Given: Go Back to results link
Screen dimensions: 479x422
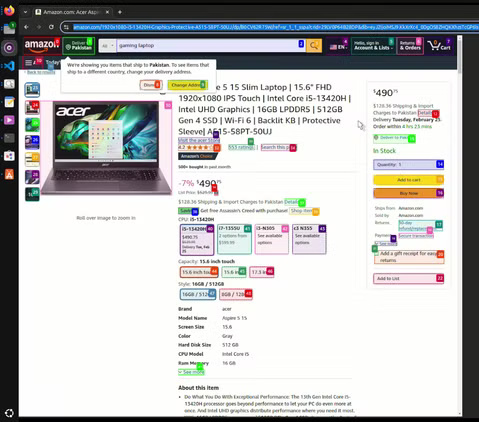Looking at the screenshot, I should [40, 72].
